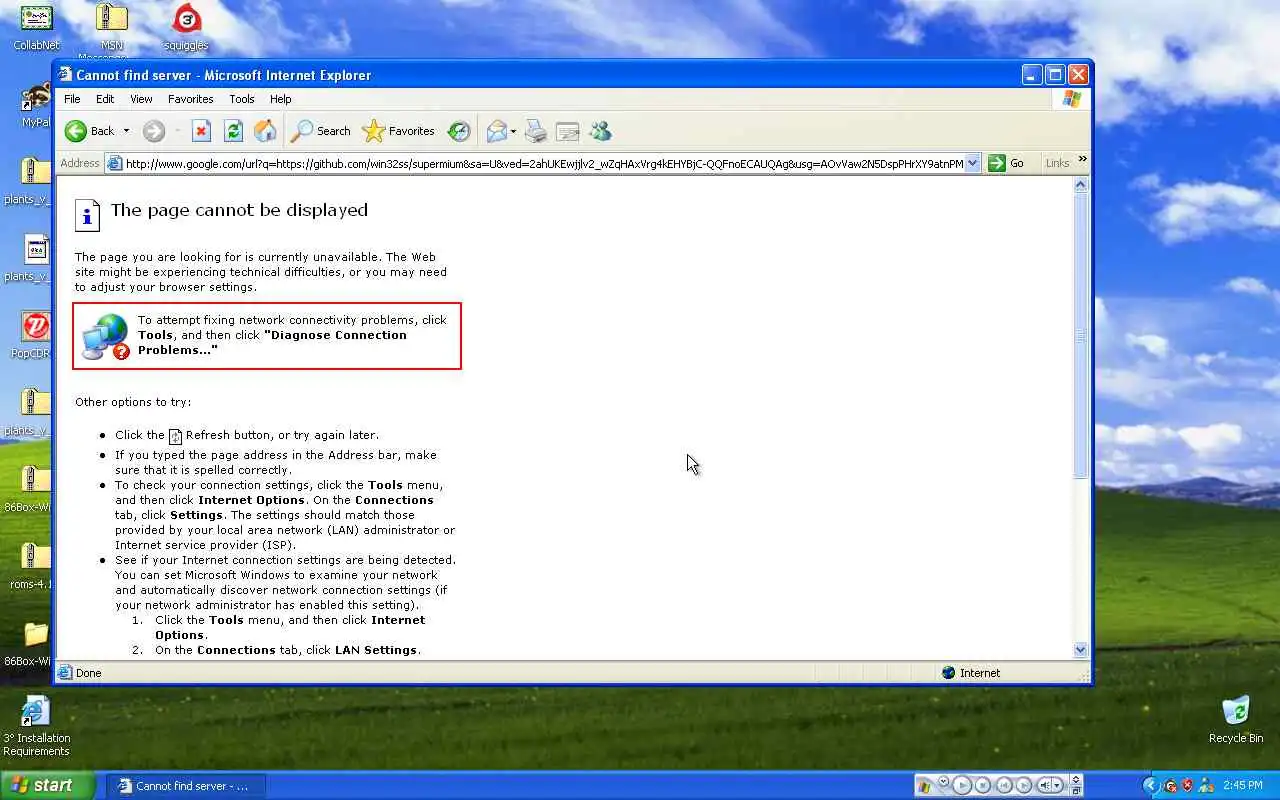Go back using the green Back arrow
Screen dimensions: 1280x800
pos(89,131)
